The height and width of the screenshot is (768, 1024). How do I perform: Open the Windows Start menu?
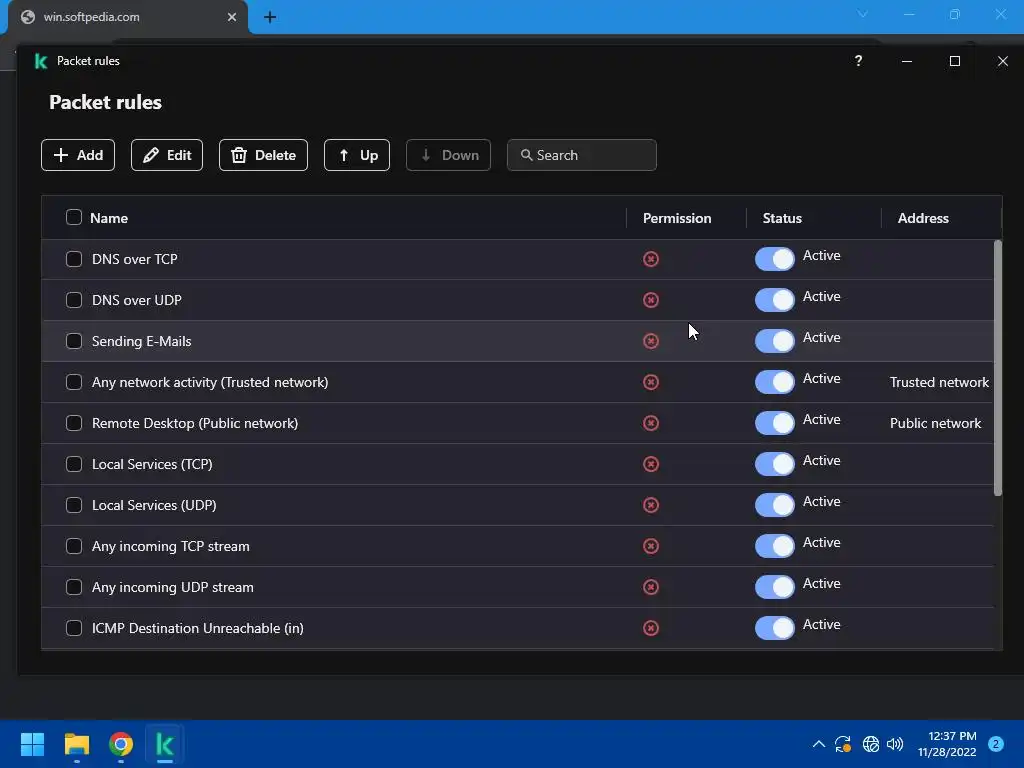coord(32,744)
